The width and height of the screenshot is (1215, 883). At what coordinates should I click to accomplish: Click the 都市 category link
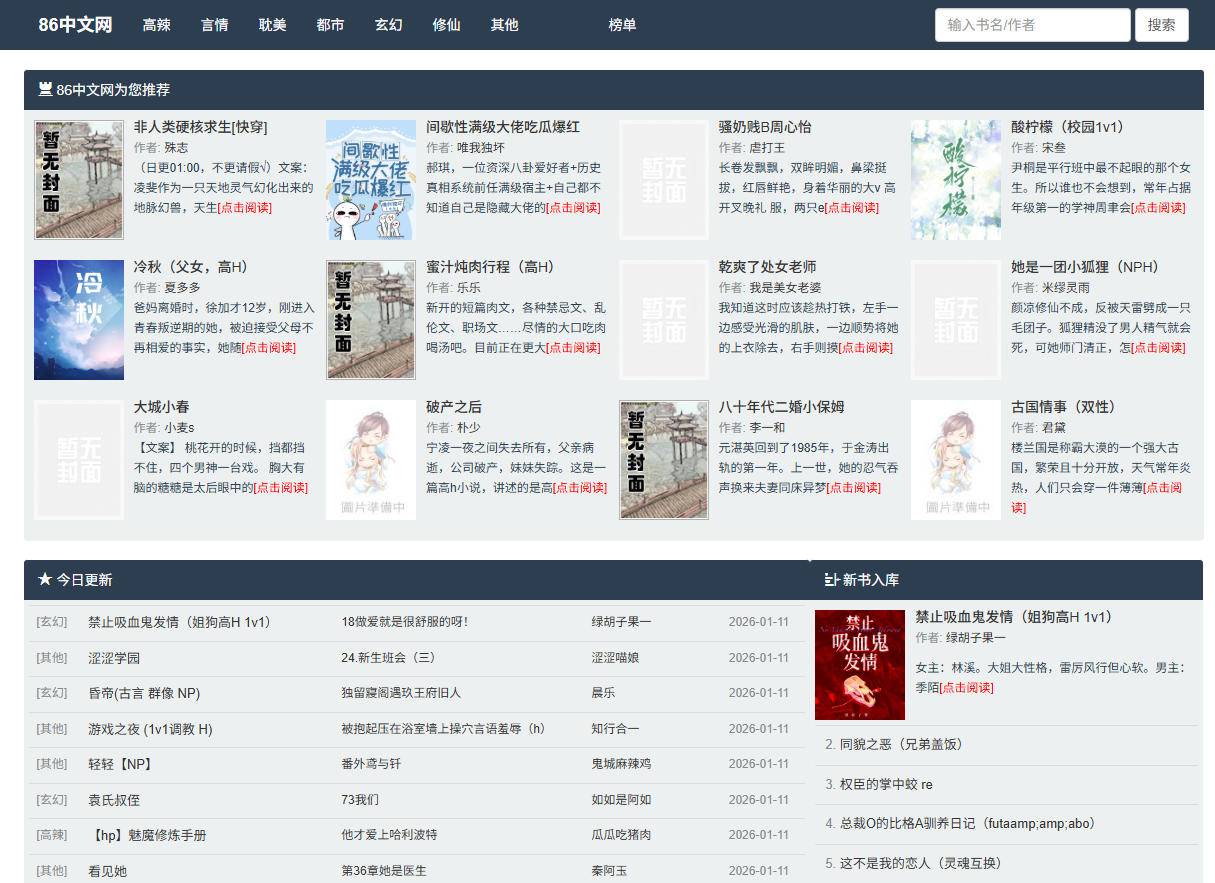coord(330,25)
